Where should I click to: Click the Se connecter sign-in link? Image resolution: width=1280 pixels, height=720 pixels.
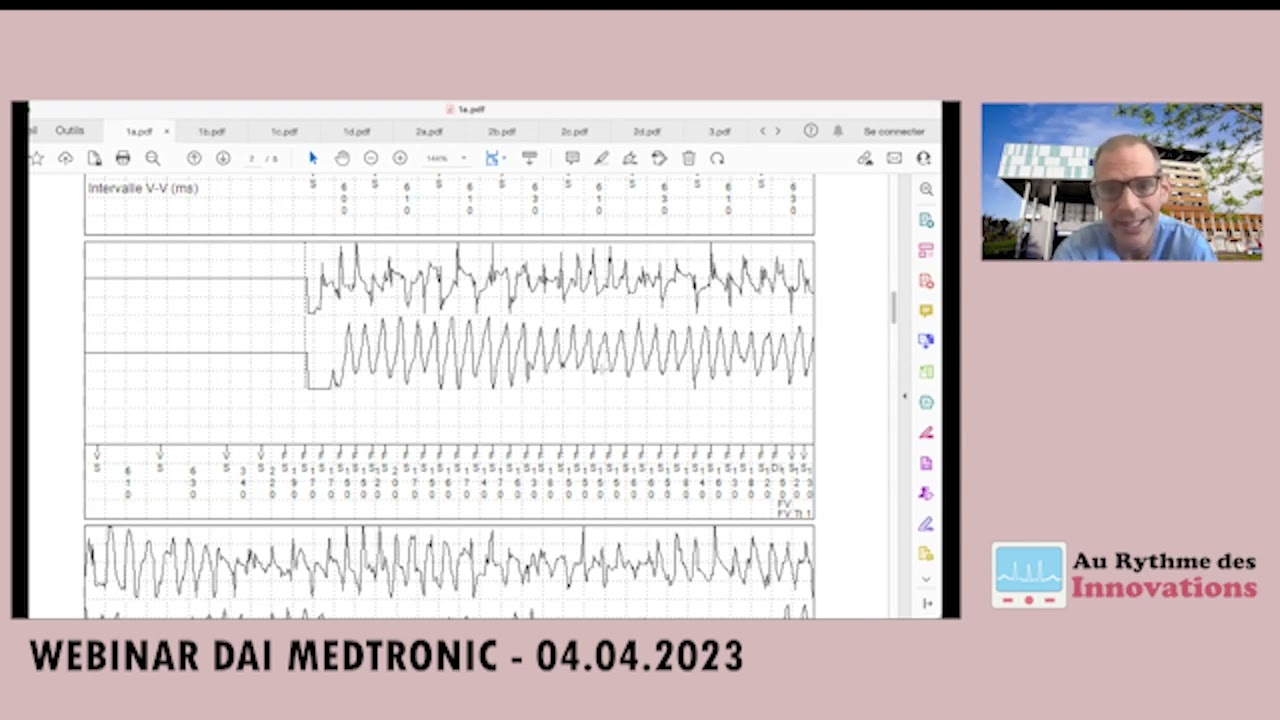click(894, 131)
